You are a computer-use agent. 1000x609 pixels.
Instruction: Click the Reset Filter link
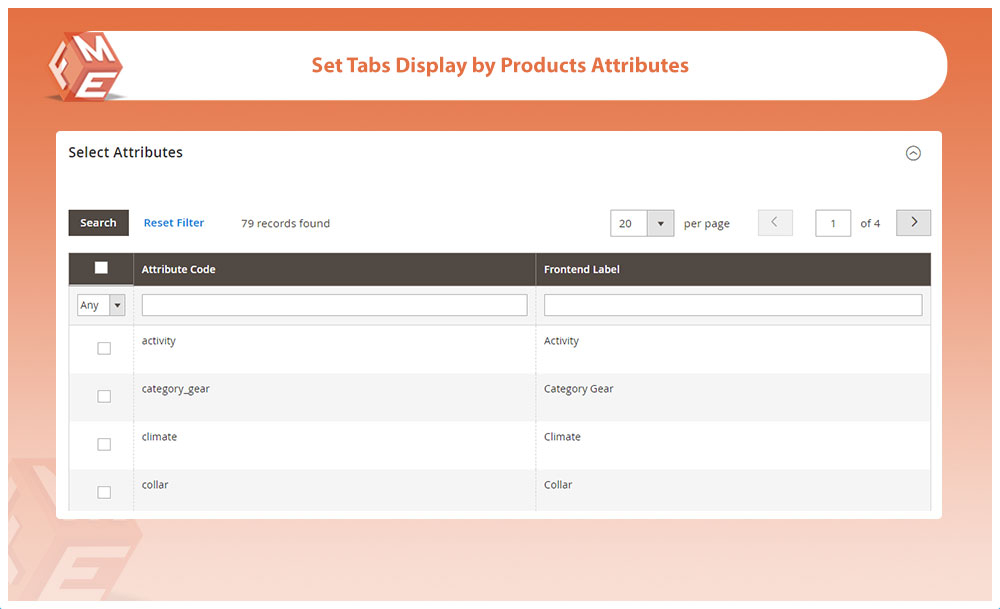[x=174, y=223]
